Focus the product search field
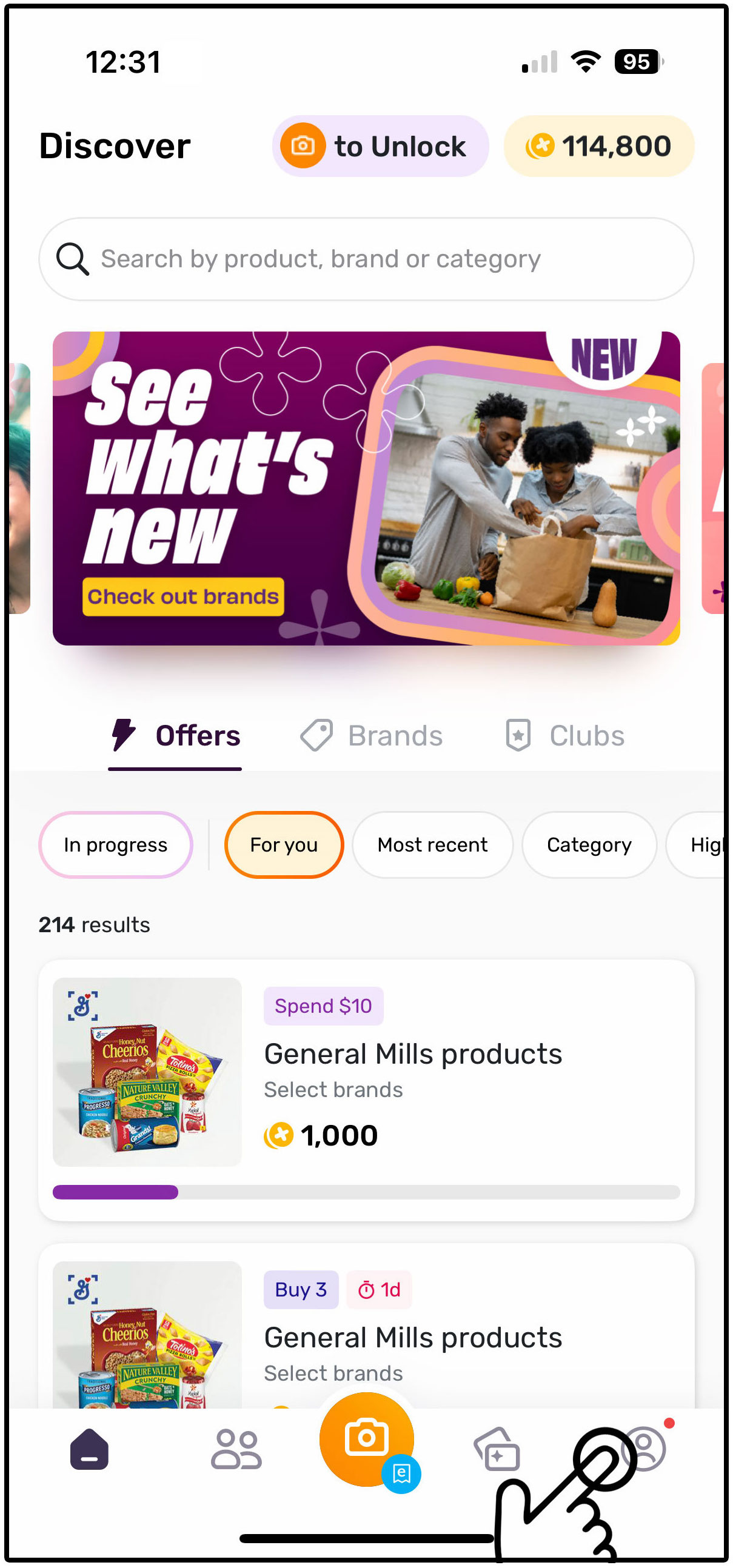This screenshot has height=1568, width=733. (x=366, y=259)
